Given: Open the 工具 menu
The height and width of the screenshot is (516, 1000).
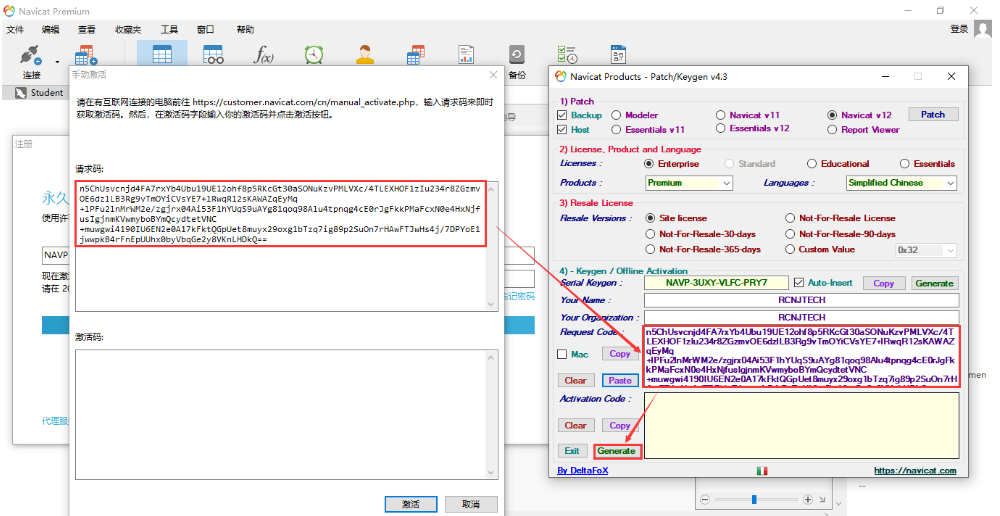Looking at the screenshot, I should click(169, 29).
